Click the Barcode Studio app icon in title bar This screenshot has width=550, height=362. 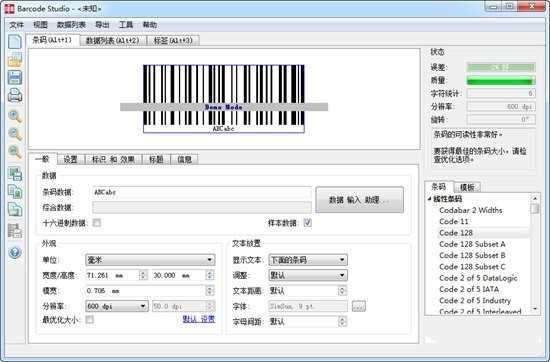[x=9, y=8]
